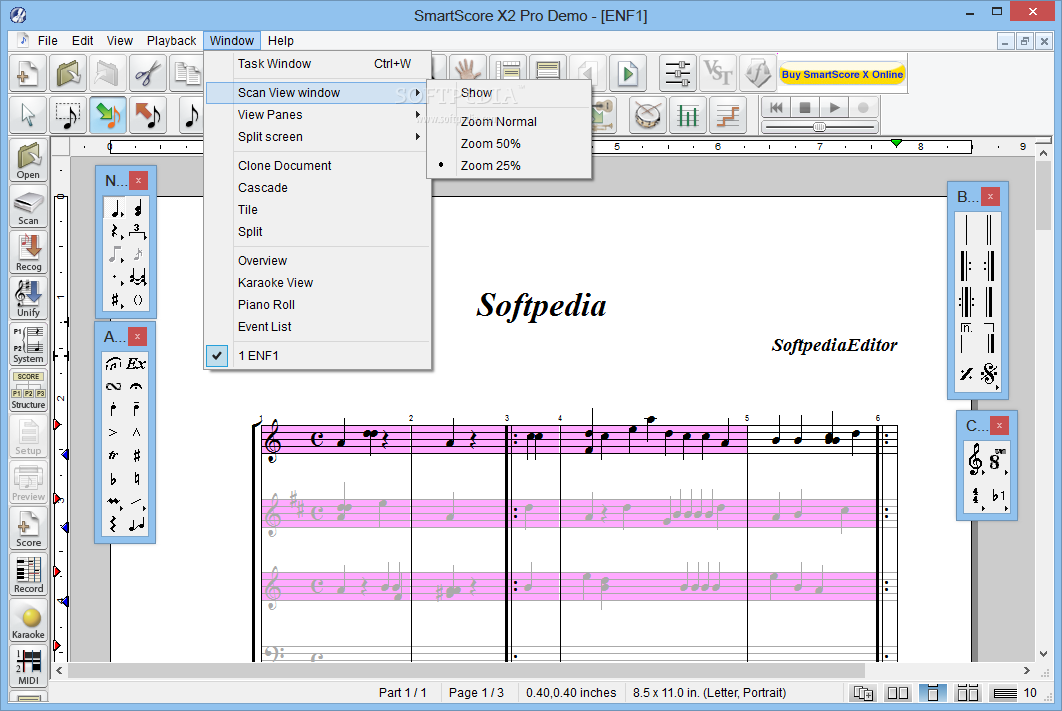Select the arrow pointer tool
The width and height of the screenshot is (1062, 711).
28,114
